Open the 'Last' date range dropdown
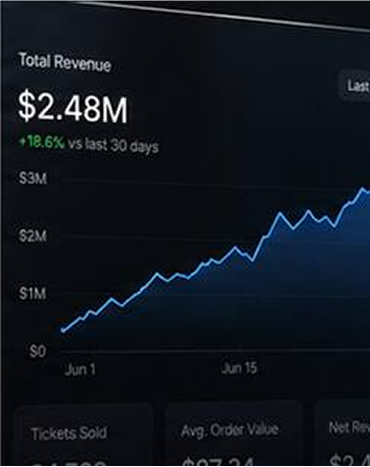The image size is (370, 467). pos(355,85)
